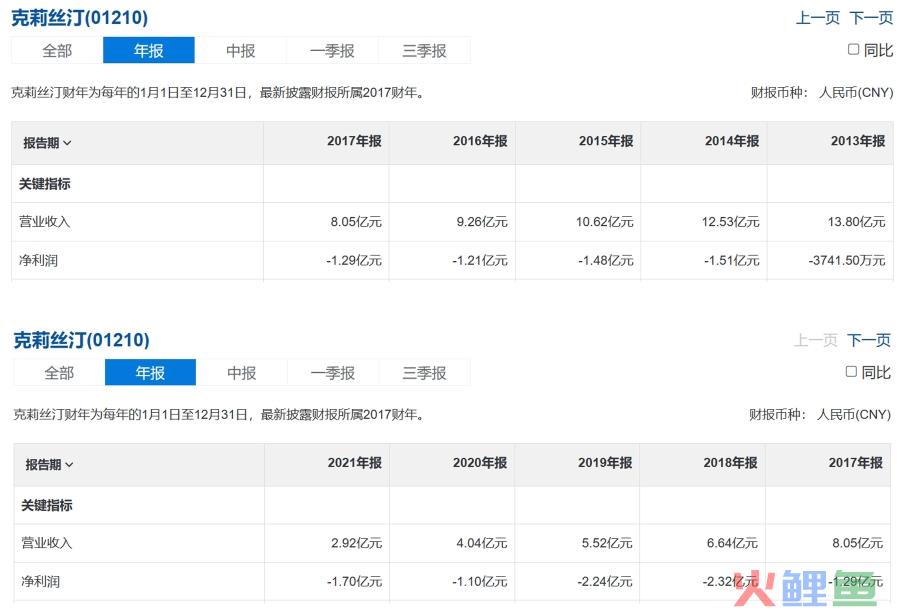901x612 pixels.
Task: Open lower 克莉丝汀(01210) title link
Action: point(82,340)
